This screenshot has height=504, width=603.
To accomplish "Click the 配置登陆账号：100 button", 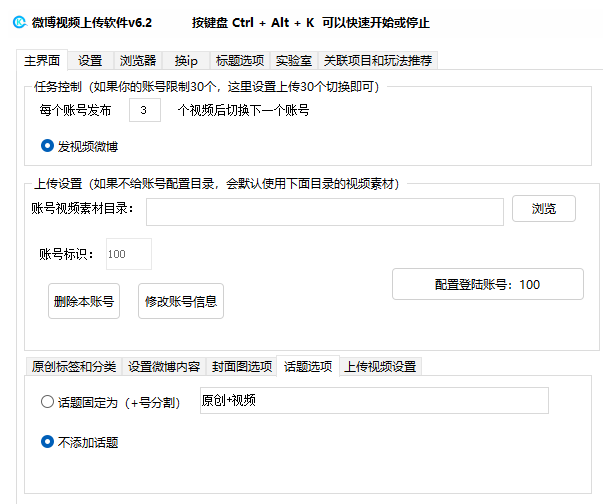I will [x=488, y=284].
